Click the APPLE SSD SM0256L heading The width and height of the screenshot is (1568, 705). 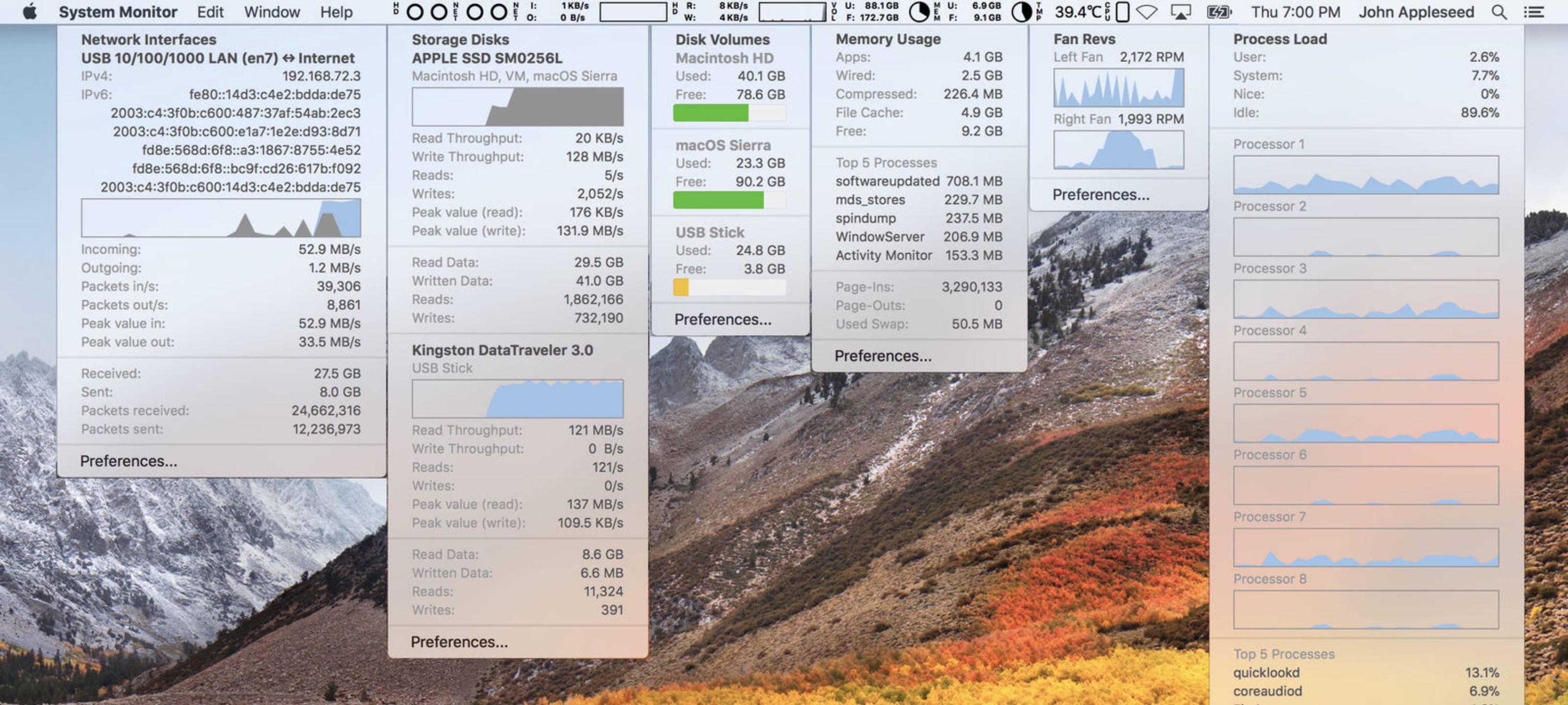[x=487, y=58]
